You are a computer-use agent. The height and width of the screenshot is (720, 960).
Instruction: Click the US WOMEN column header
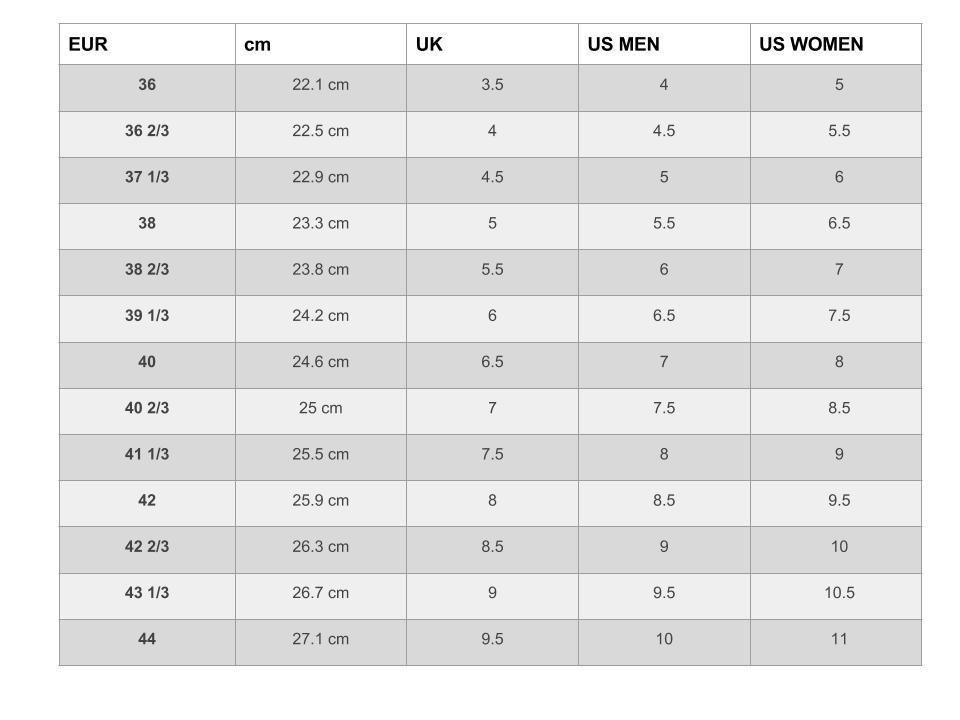click(836, 44)
